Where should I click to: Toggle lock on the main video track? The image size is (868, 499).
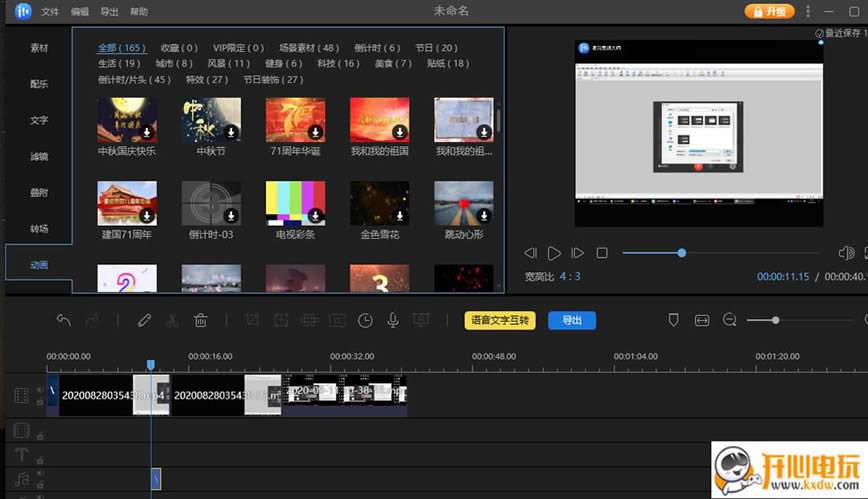[x=40, y=403]
